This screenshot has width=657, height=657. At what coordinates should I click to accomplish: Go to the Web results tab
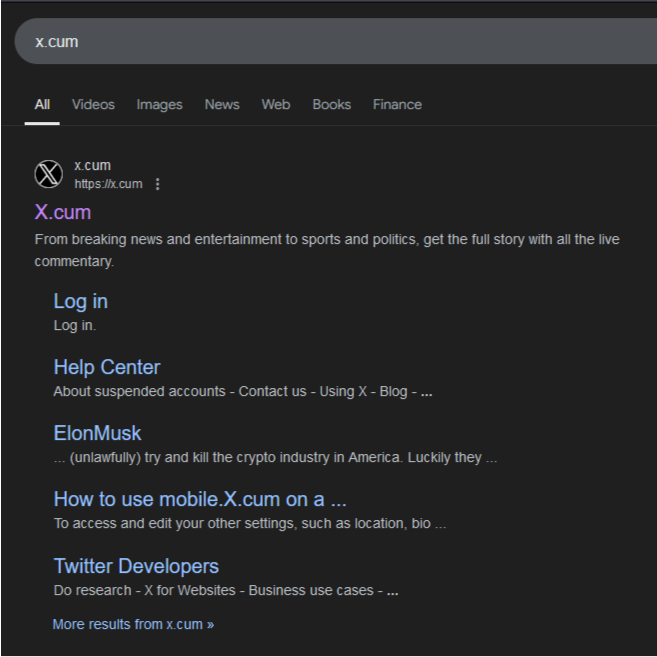276,104
